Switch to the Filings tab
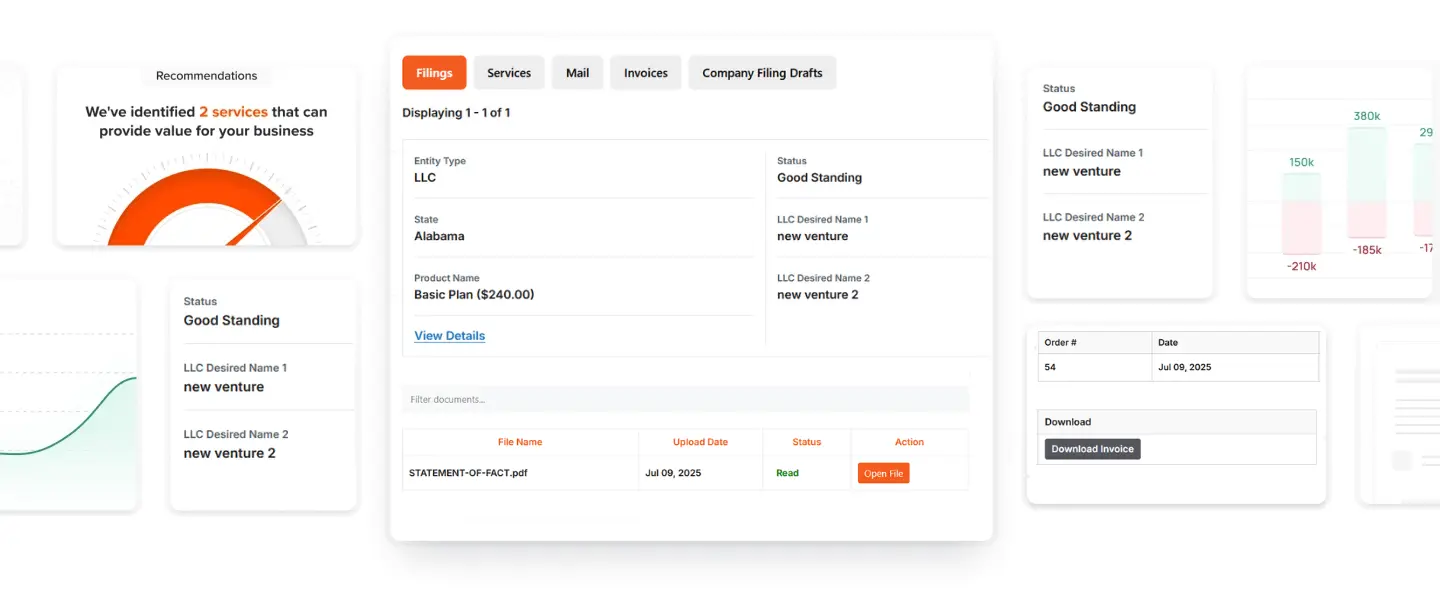 434,73
